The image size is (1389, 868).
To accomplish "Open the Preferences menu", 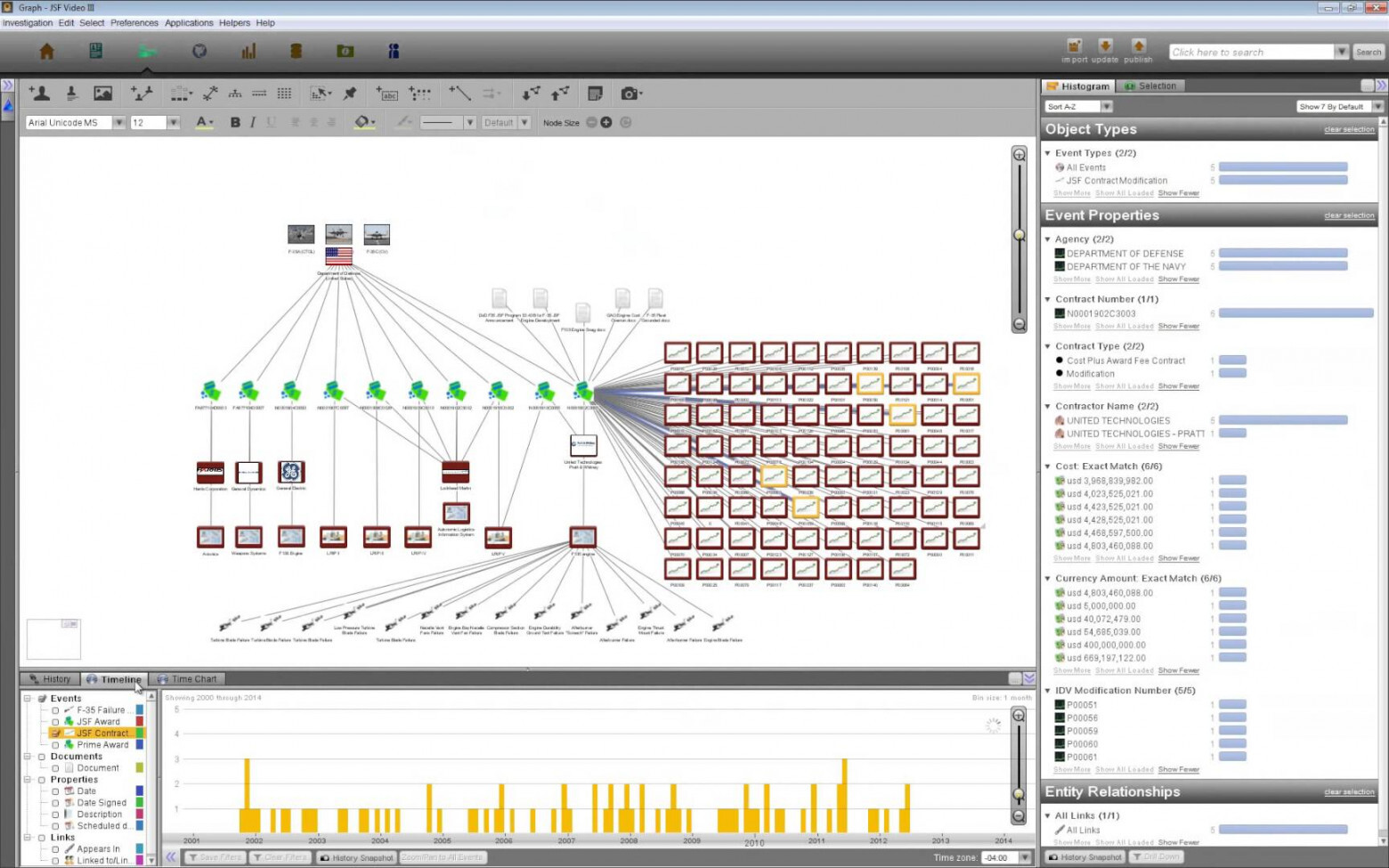I will click(x=134, y=23).
